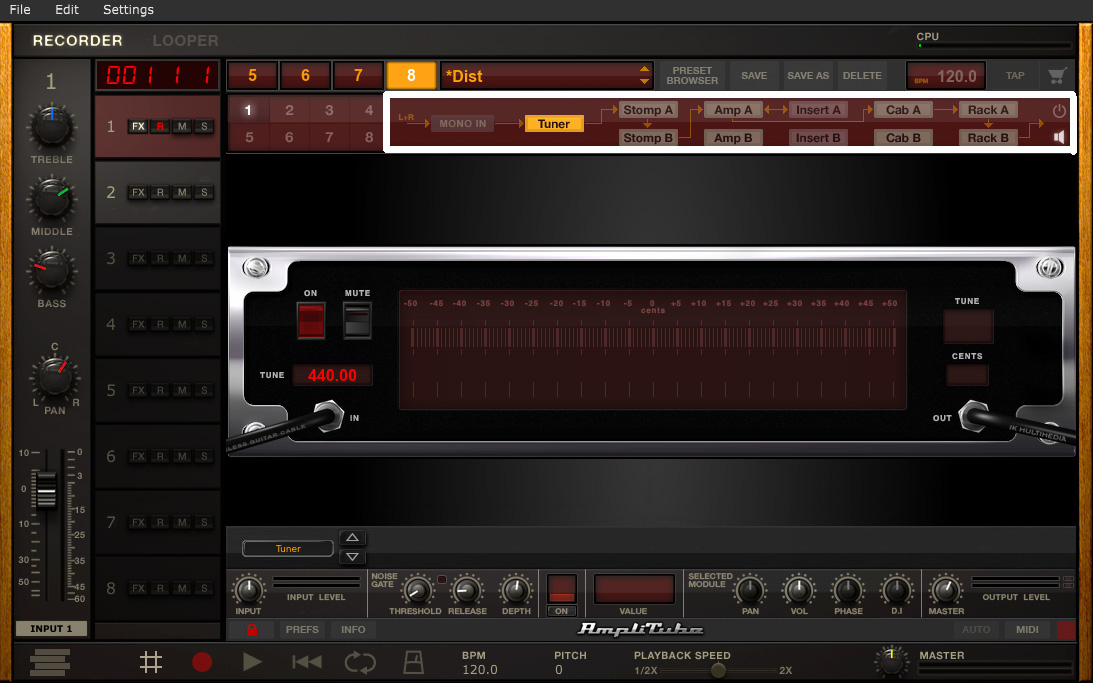The image size is (1093, 683).
Task: Mute track 1 with M button
Action: (x=182, y=127)
